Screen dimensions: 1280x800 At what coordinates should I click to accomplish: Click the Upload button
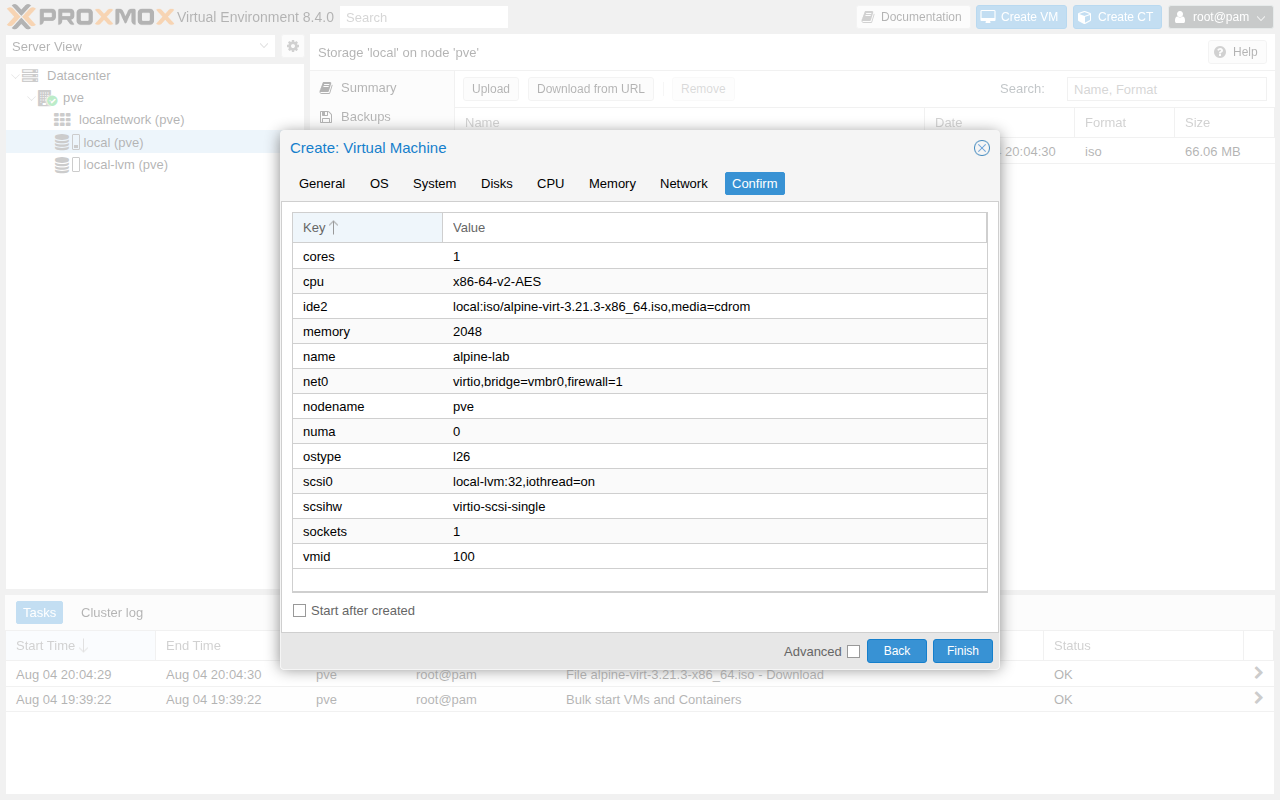point(491,89)
